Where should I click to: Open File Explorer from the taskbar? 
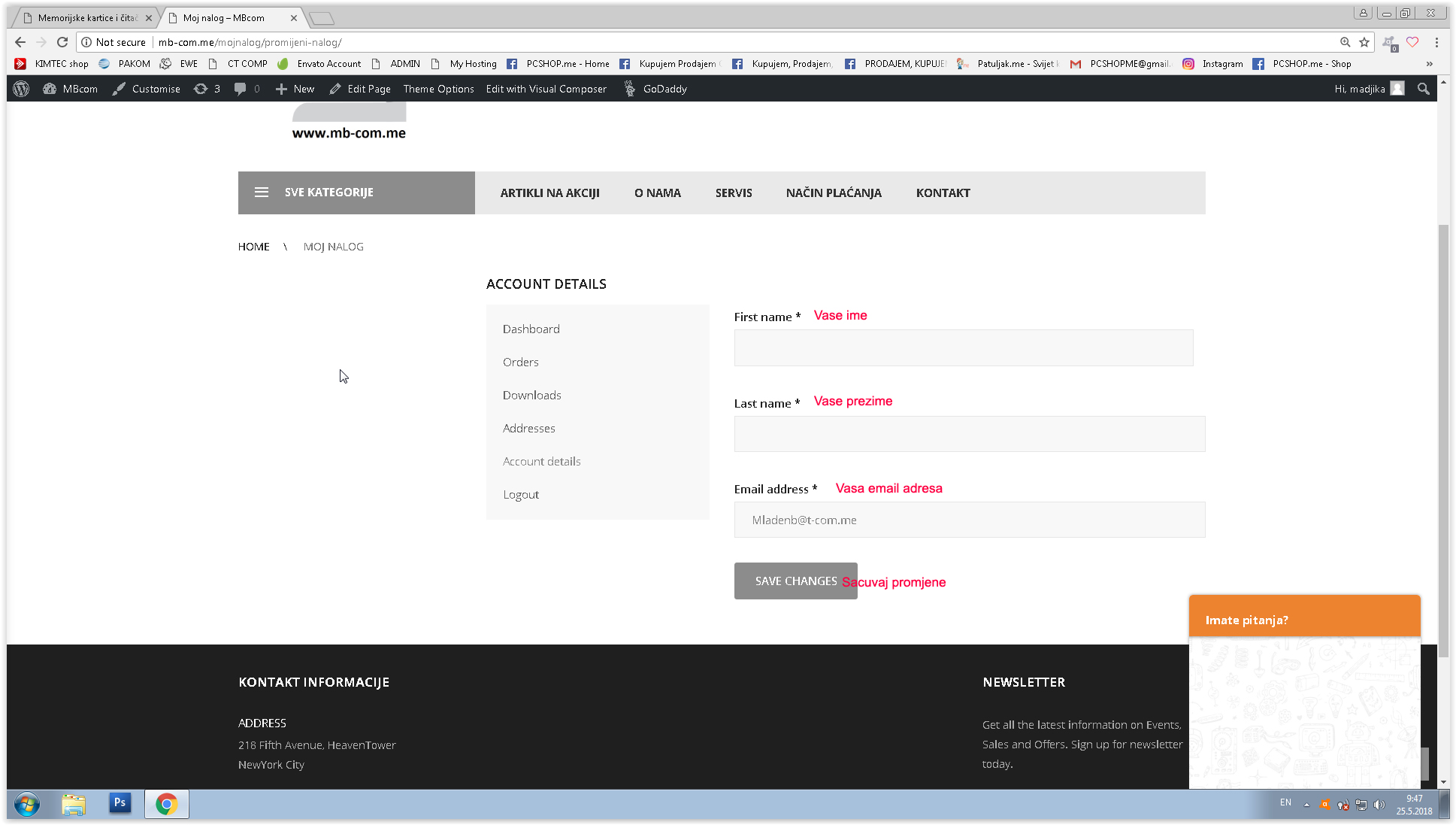[x=74, y=805]
